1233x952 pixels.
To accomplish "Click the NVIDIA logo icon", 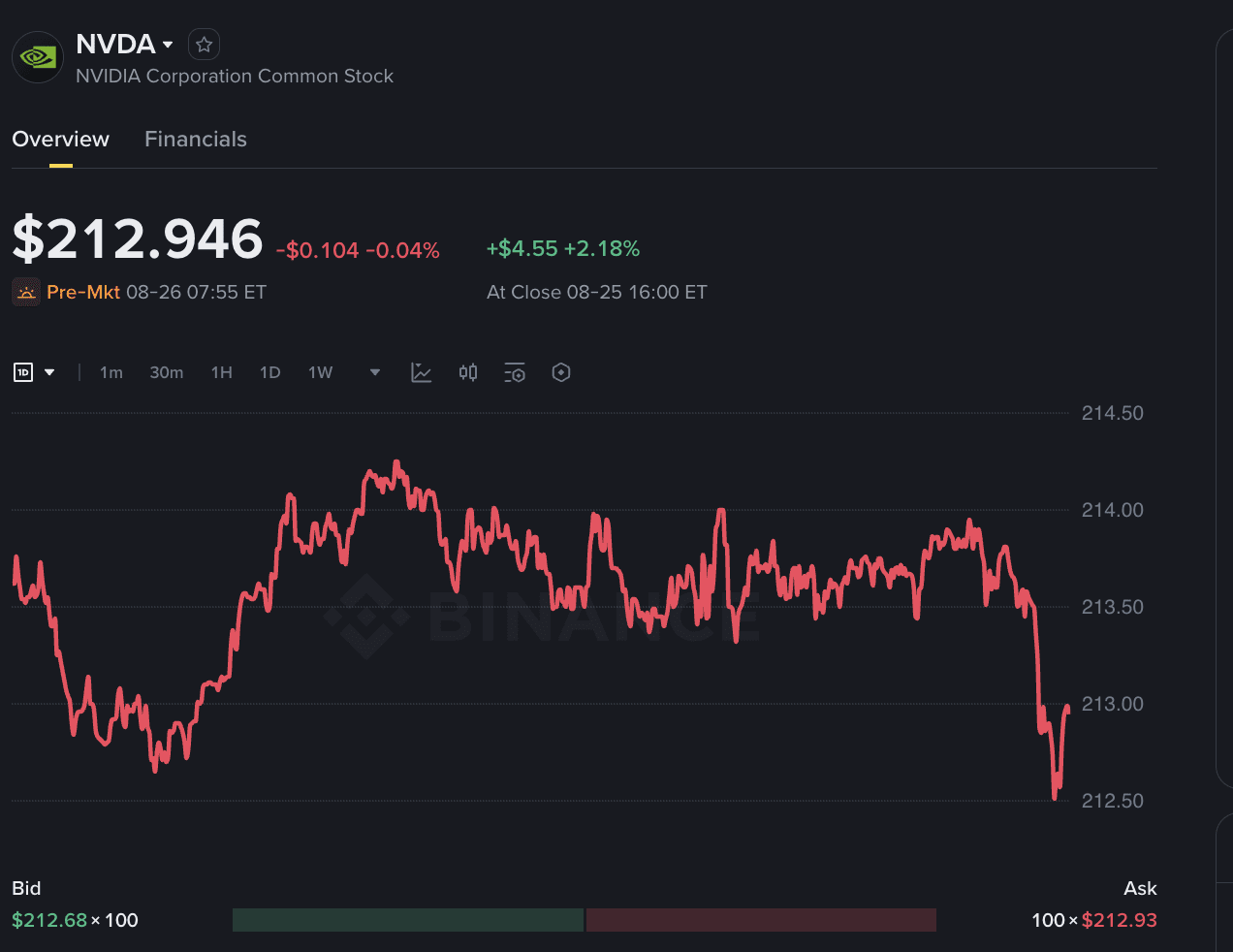I will coord(38,57).
